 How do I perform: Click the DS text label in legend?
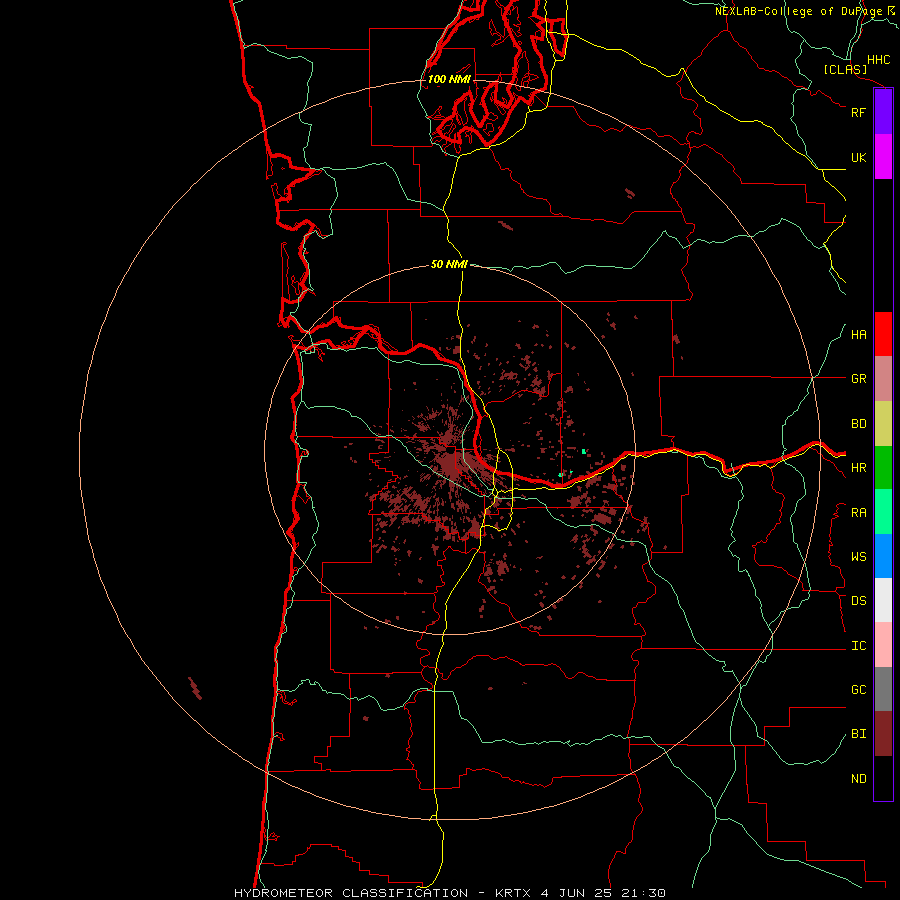(x=858, y=600)
